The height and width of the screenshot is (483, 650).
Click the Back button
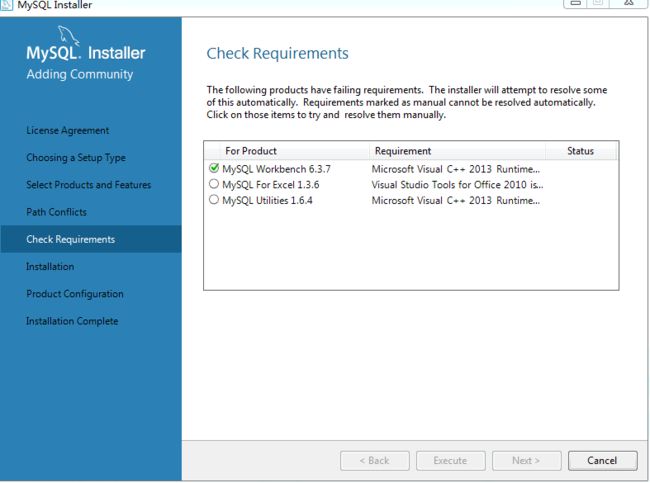point(375,461)
